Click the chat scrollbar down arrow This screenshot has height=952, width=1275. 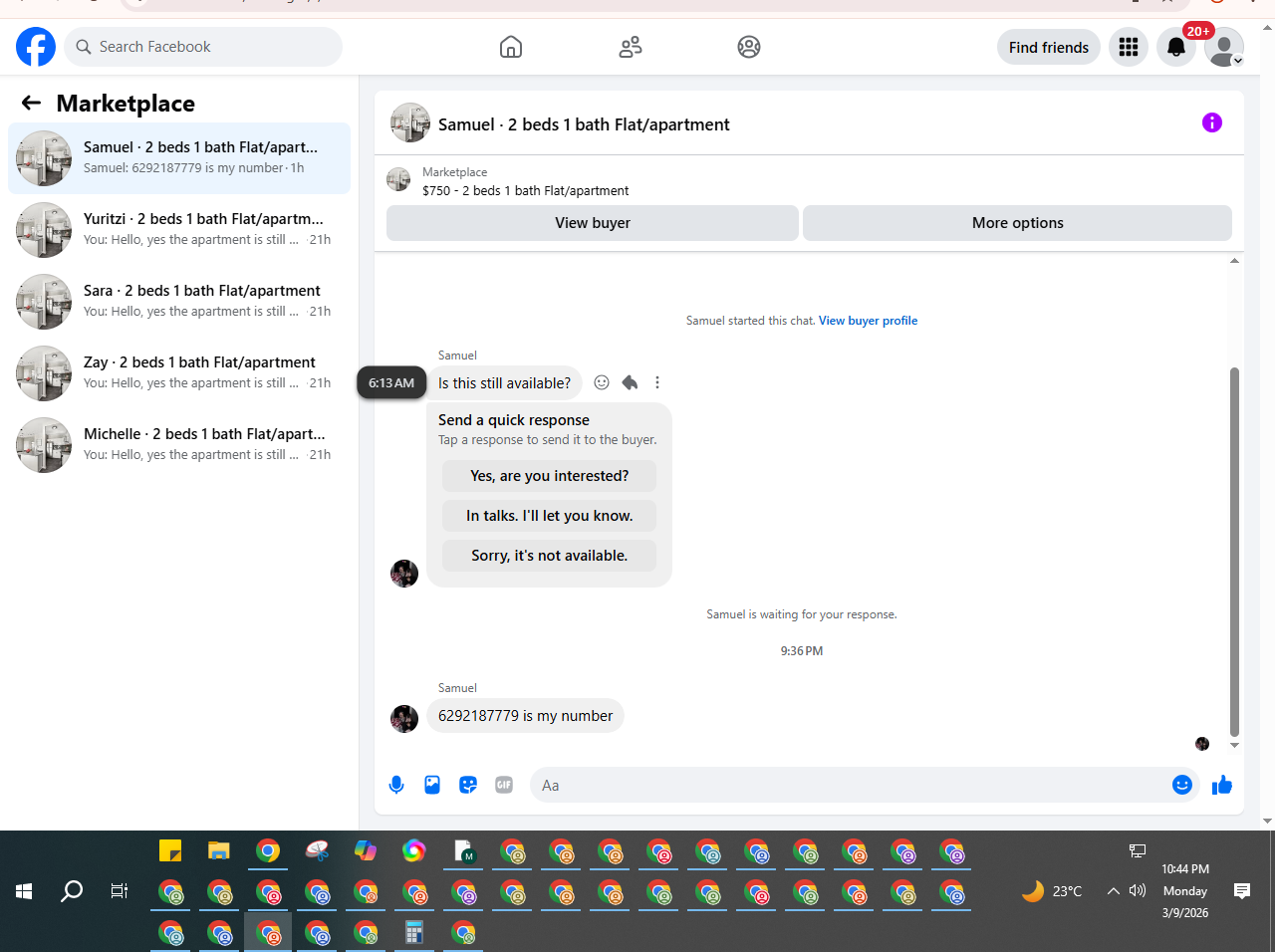click(1235, 745)
